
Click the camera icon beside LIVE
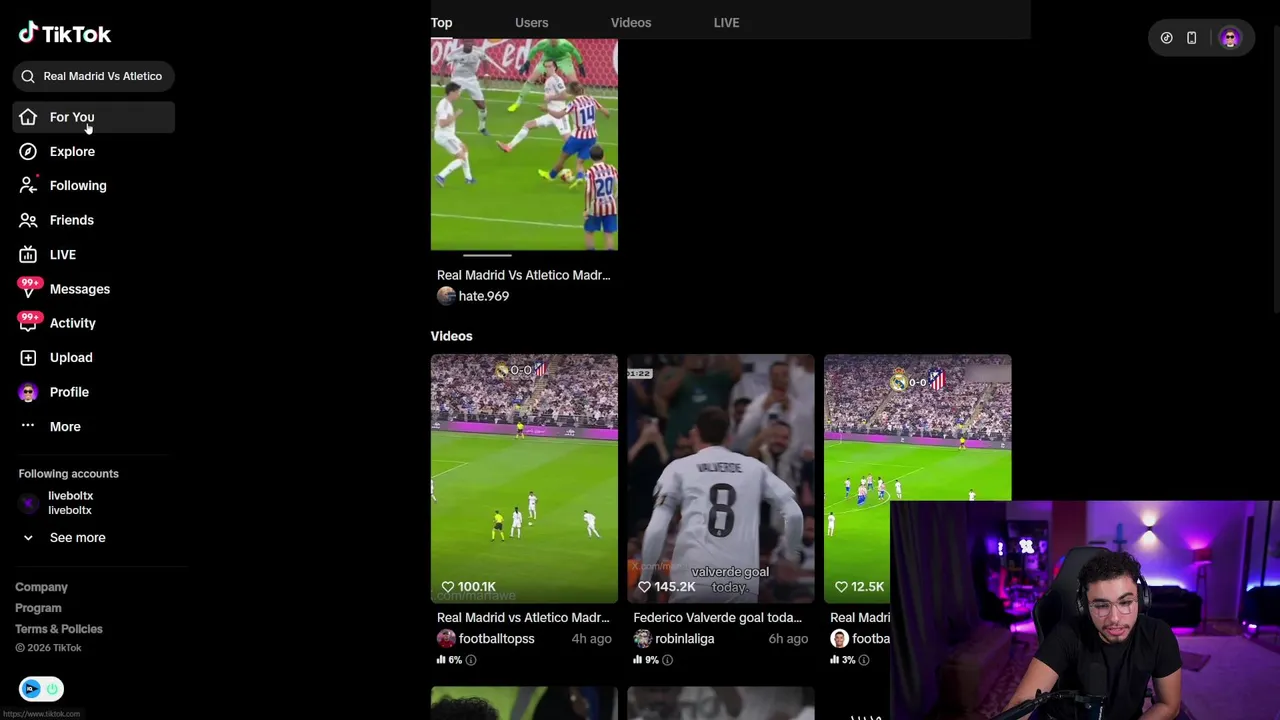28,254
